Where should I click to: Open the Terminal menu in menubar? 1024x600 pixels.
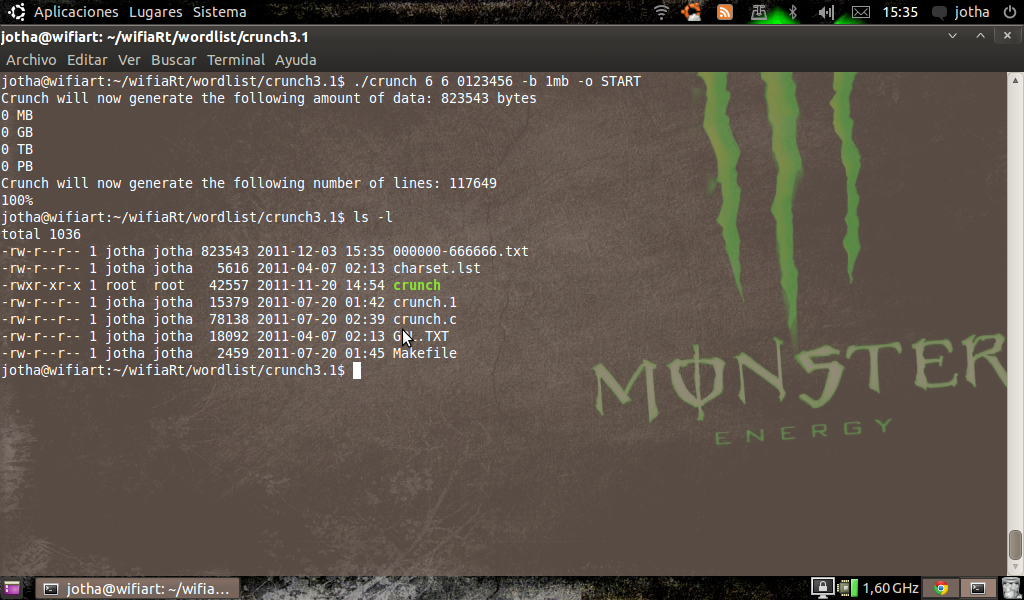pyautogui.click(x=236, y=60)
